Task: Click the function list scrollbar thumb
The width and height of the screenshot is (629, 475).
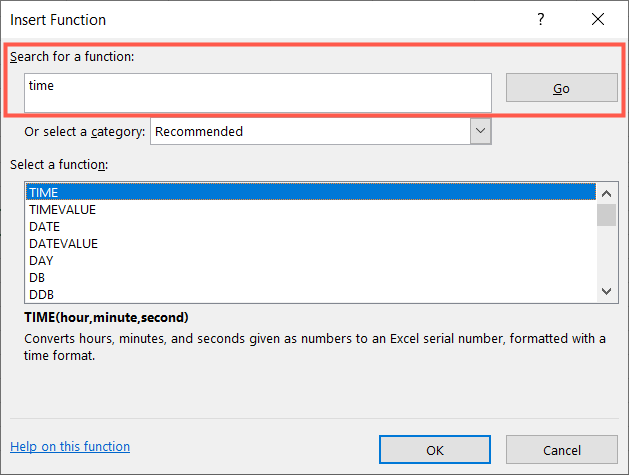Action: pyautogui.click(x=606, y=214)
